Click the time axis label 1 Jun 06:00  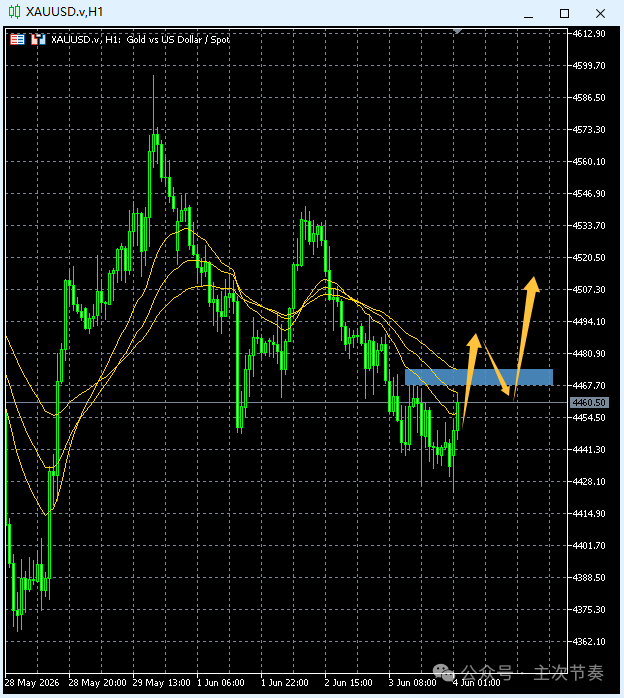pyautogui.click(x=221, y=683)
